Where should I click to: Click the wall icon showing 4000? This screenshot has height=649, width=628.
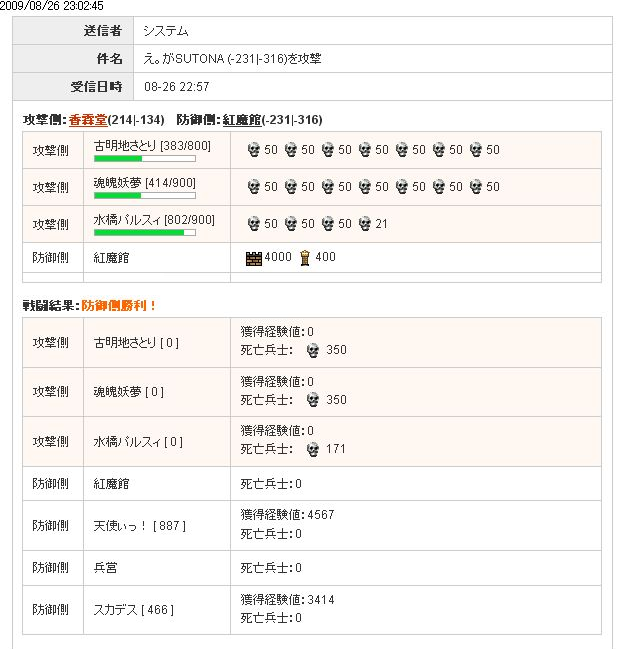(254, 258)
